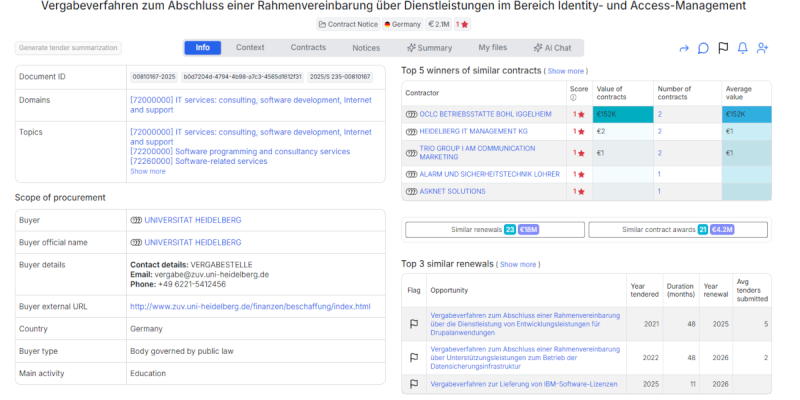Click the 23 count badge on Similar renewals
This screenshot has height=400, width=800.
[x=510, y=230]
